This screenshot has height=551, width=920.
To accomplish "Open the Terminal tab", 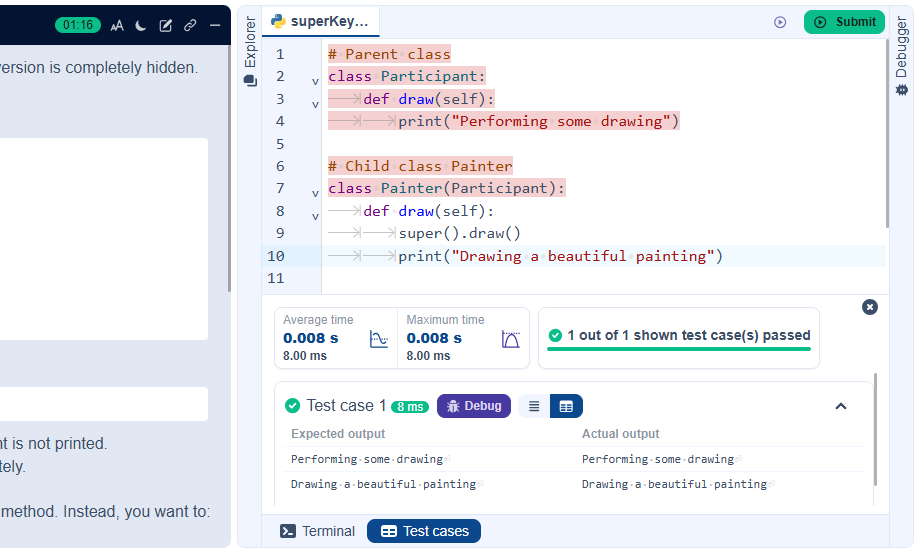I will pyautogui.click(x=317, y=531).
